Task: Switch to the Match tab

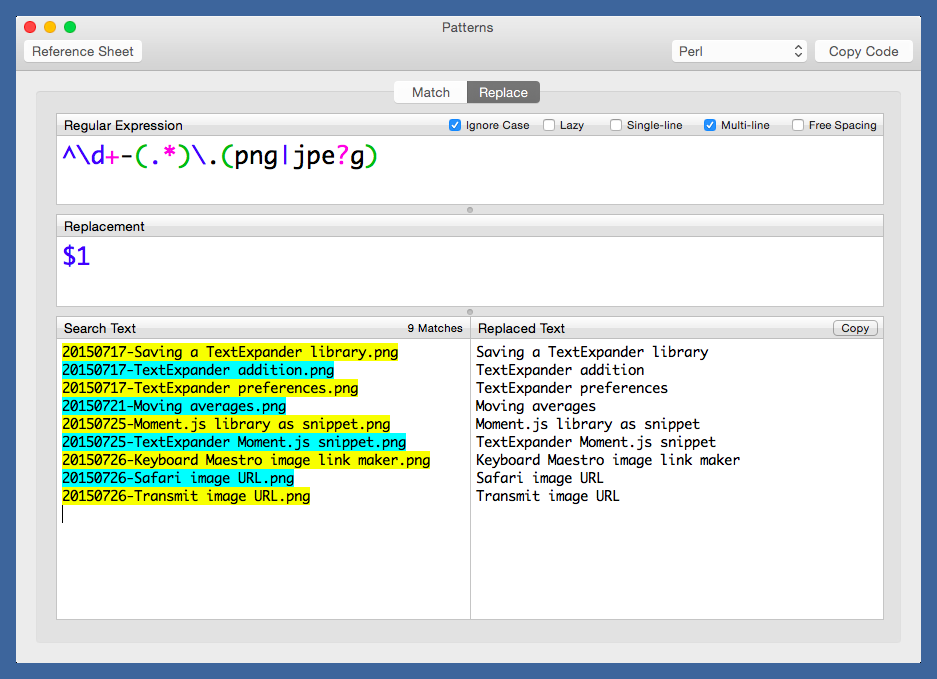Action: point(431,92)
